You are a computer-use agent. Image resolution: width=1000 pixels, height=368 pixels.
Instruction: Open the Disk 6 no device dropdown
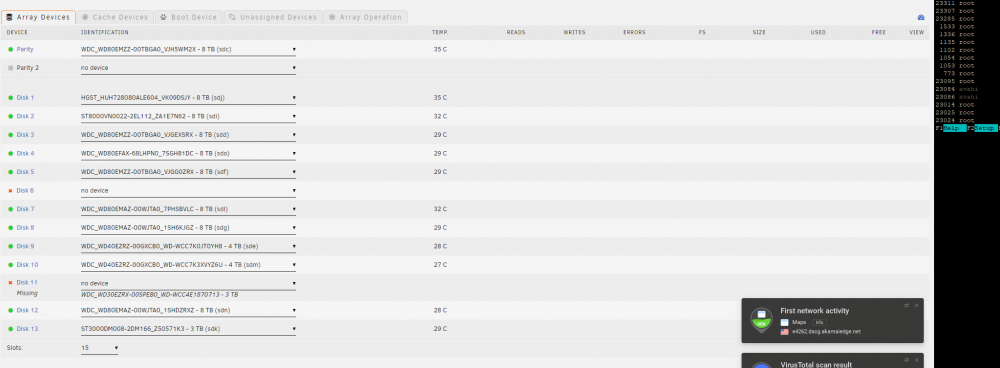click(x=188, y=191)
